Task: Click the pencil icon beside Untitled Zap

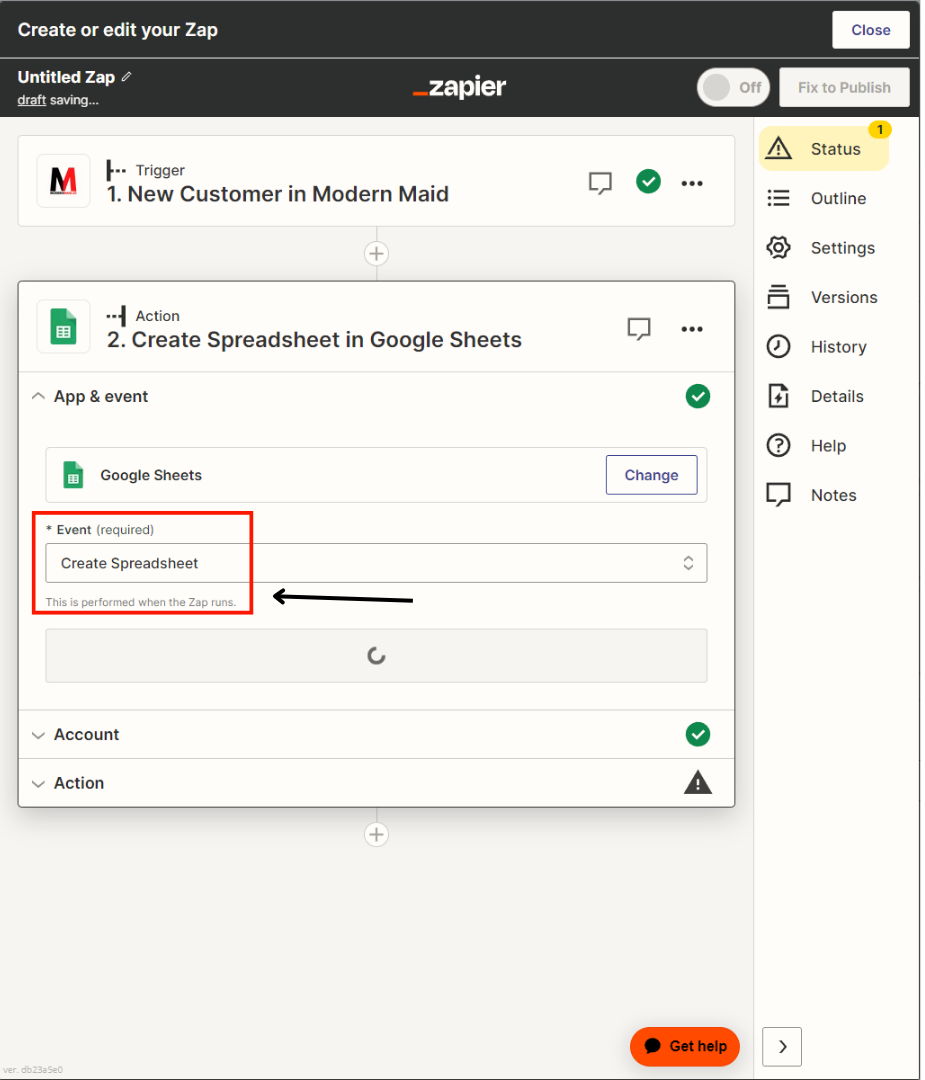Action: coord(126,77)
